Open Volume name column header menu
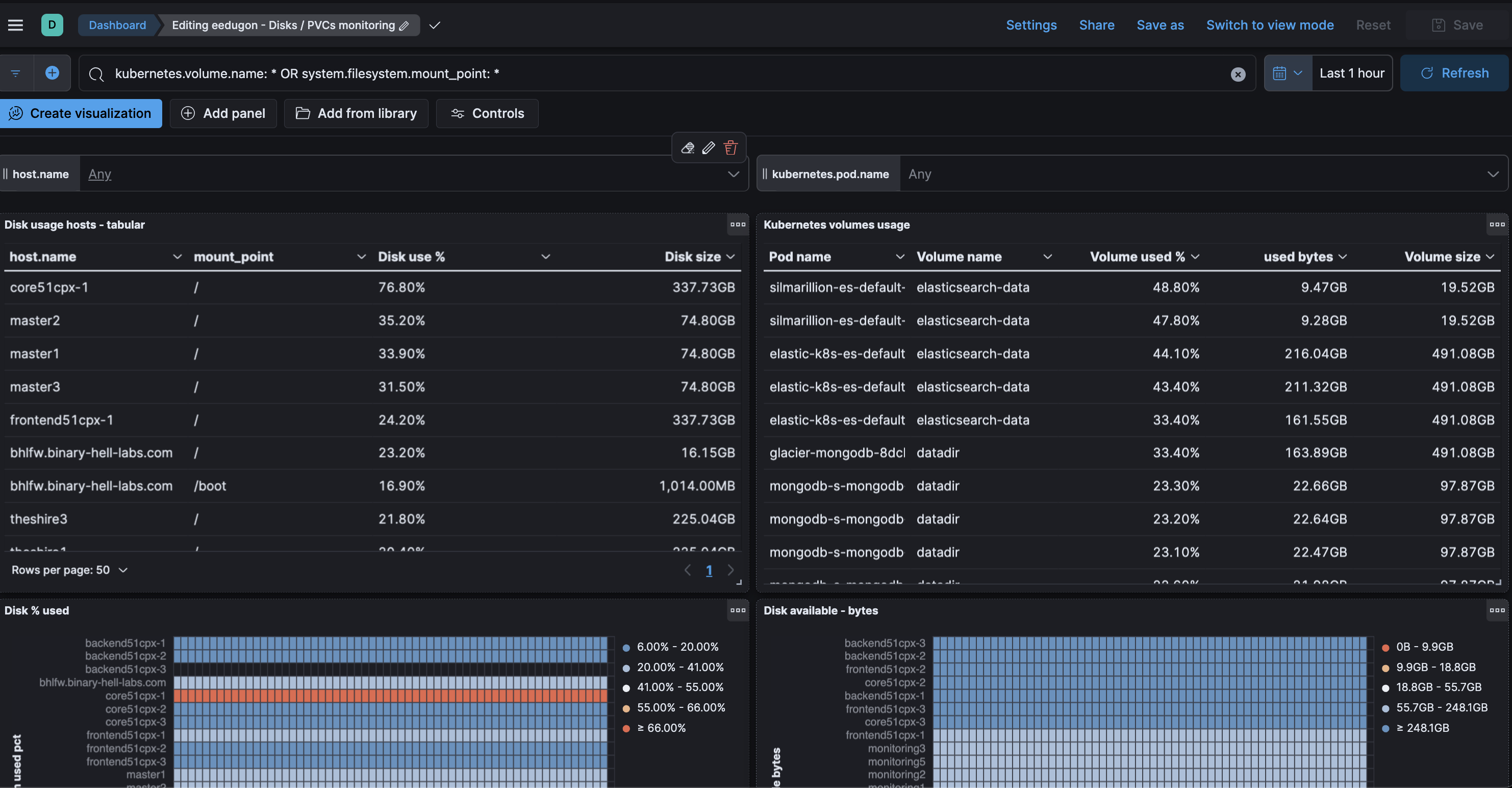1512x788 pixels. coord(1047,257)
